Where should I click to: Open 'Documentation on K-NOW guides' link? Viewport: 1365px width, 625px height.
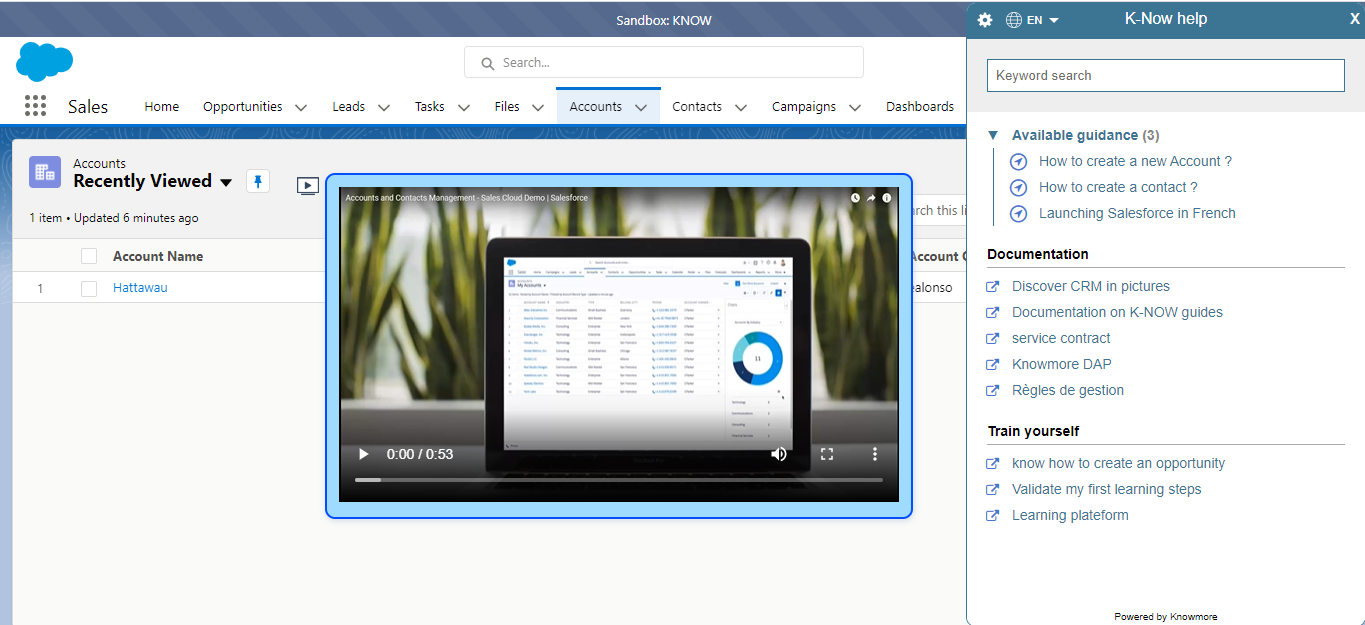click(x=1116, y=311)
